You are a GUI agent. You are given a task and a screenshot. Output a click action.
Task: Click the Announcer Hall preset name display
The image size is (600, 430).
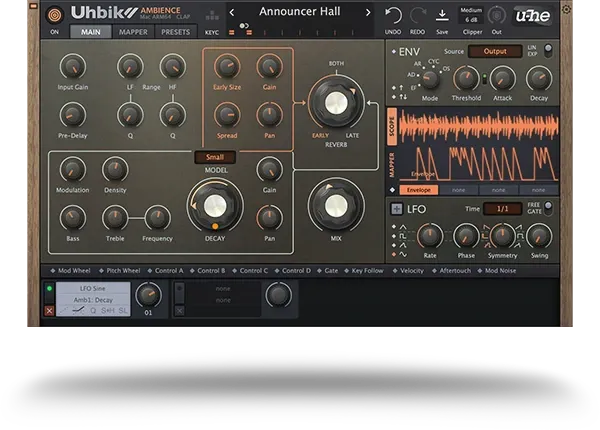pyautogui.click(x=300, y=12)
